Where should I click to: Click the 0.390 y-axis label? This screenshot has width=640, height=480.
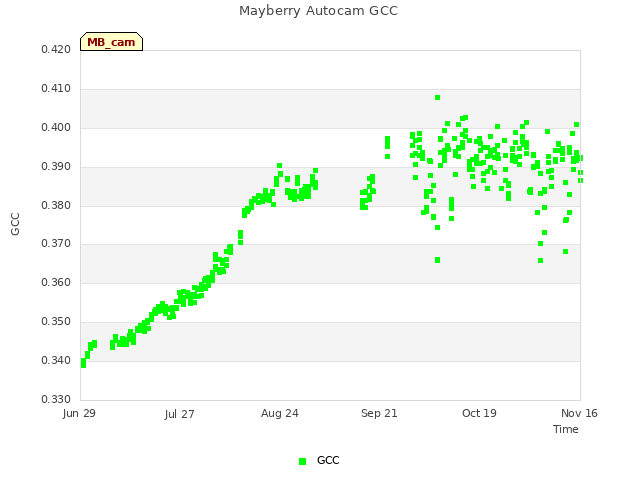[x=56, y=167]
